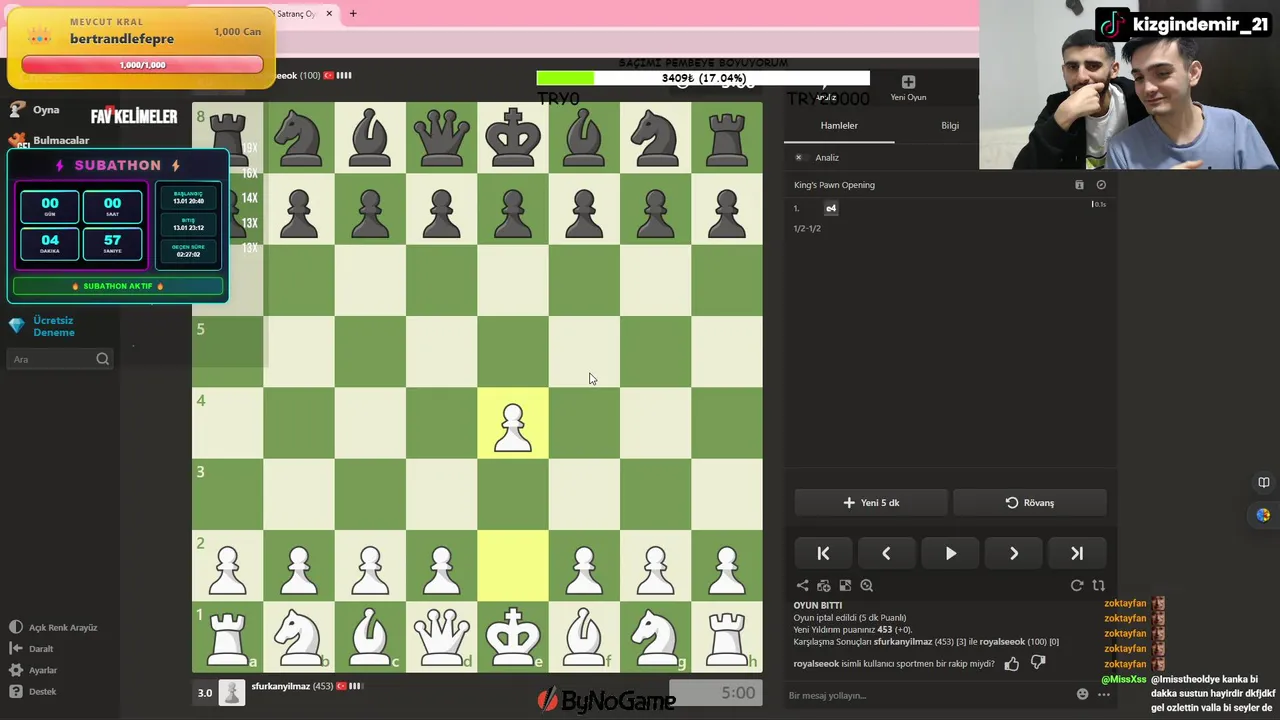This screenshot has height=720, width=1280.
Task: Give thumbs down for opponent royalseeok
Action: click(x=1038, y=663)
